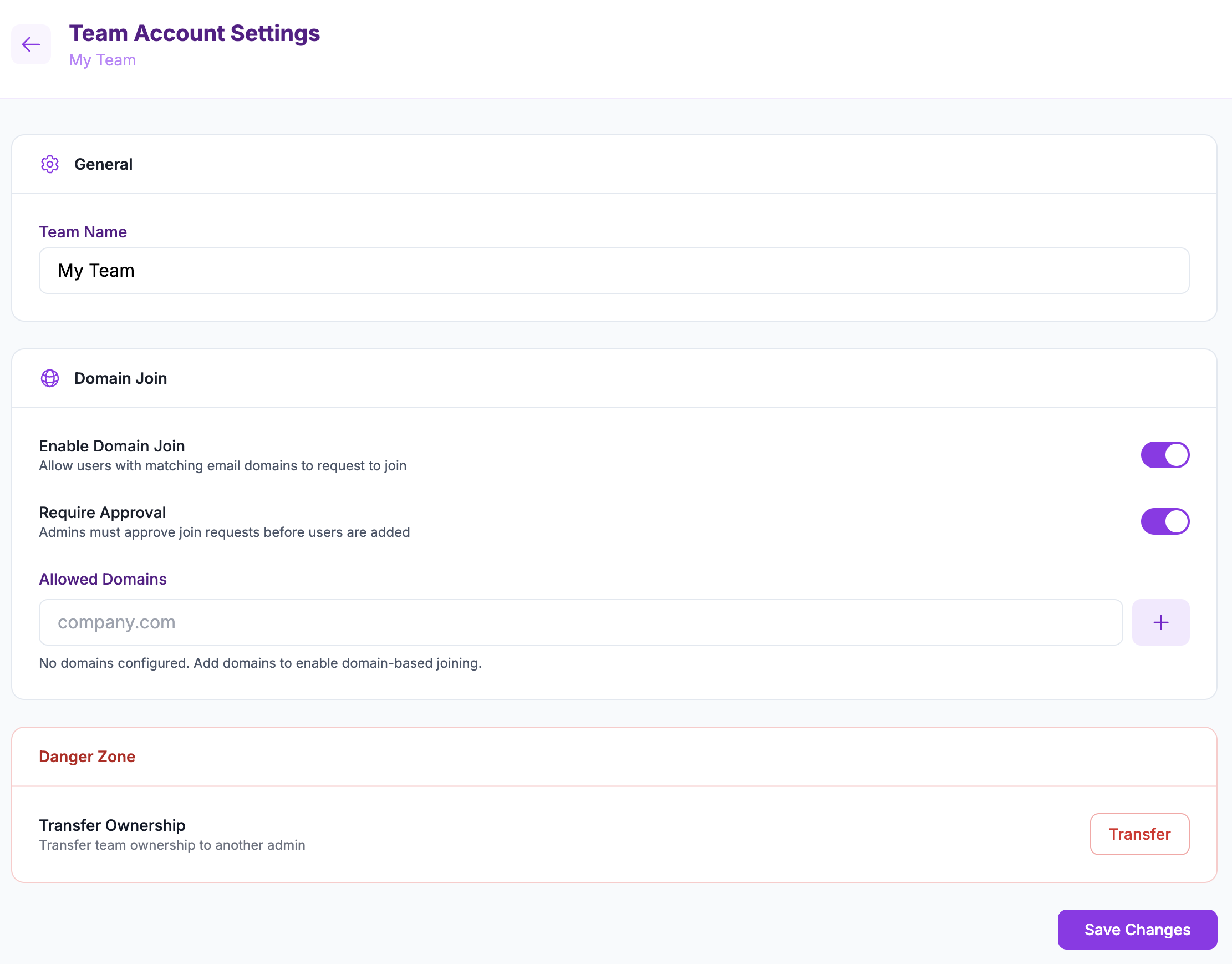
Task: Click the gear icon beside General
Action: click(50, 164)
